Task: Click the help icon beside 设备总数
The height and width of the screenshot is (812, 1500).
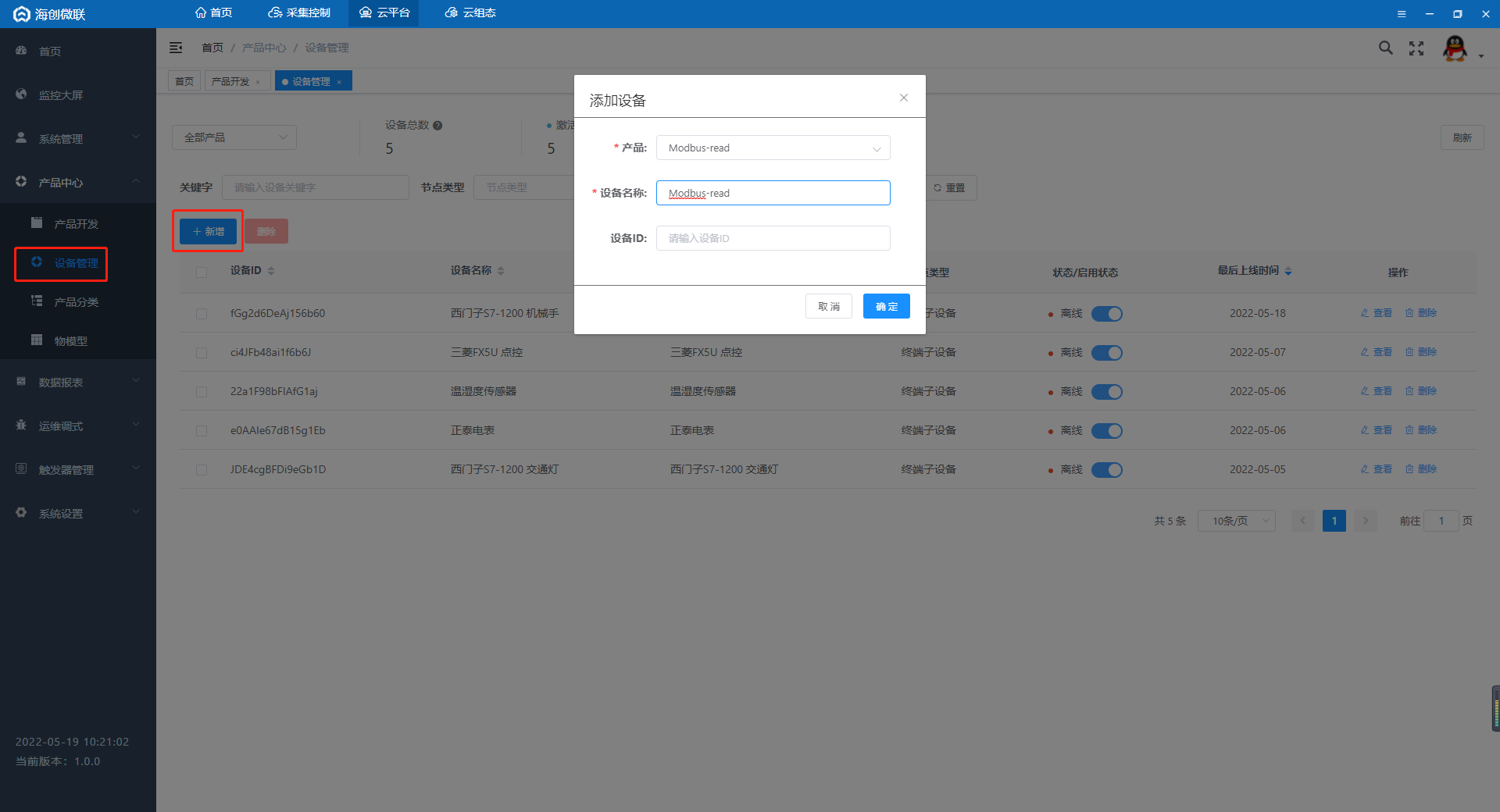Action: [437, 126]
